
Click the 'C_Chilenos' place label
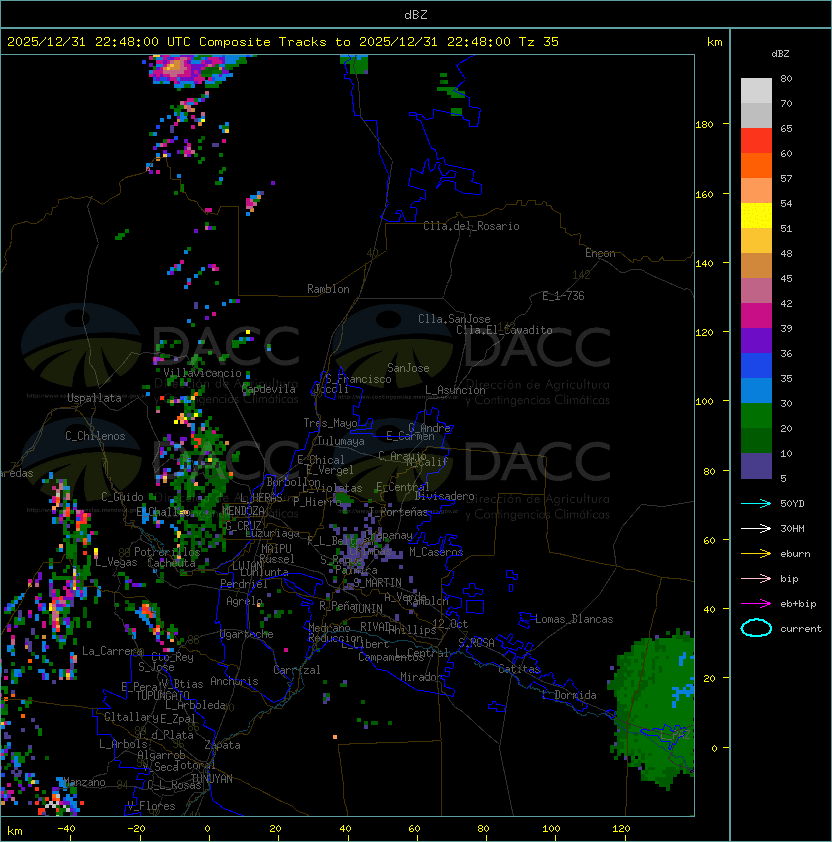95,436
